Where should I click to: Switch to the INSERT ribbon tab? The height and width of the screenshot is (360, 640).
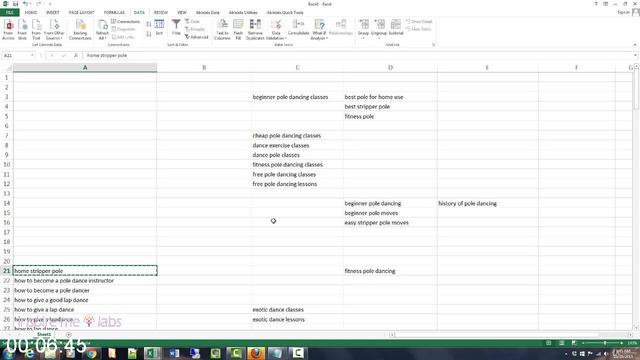click(53, 13)
